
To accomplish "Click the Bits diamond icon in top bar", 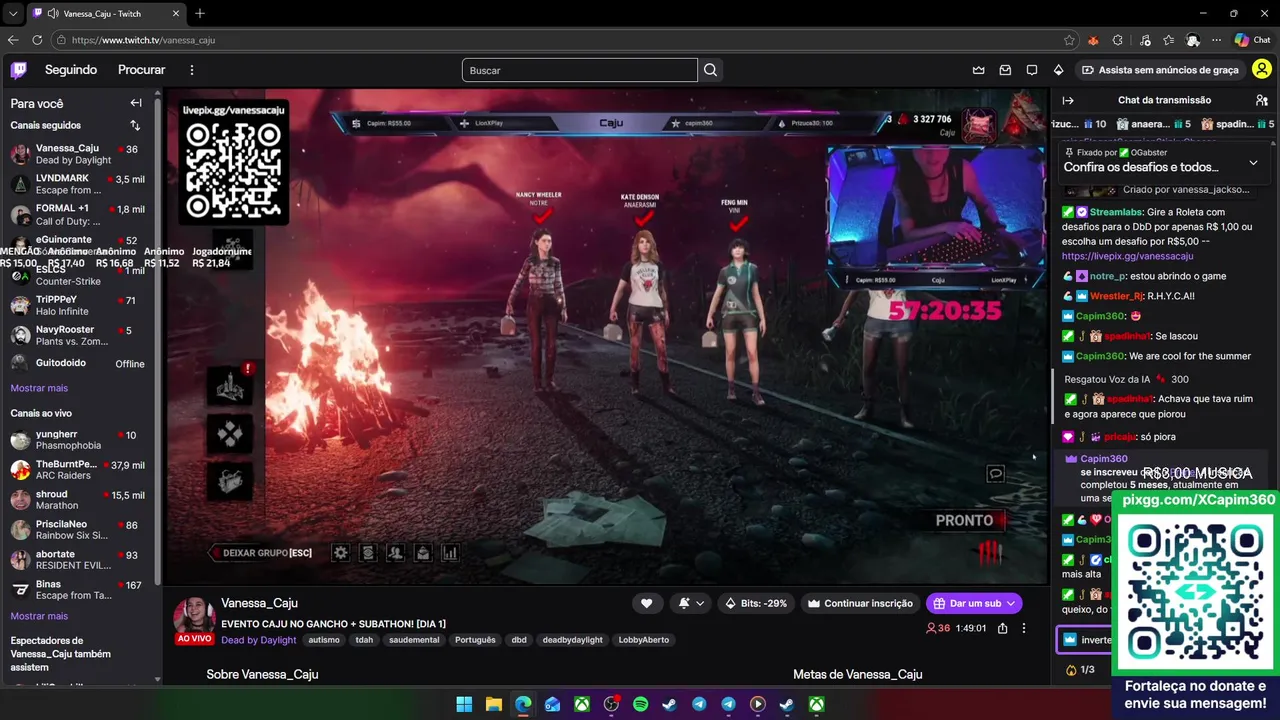I will tap(1058, 70).
